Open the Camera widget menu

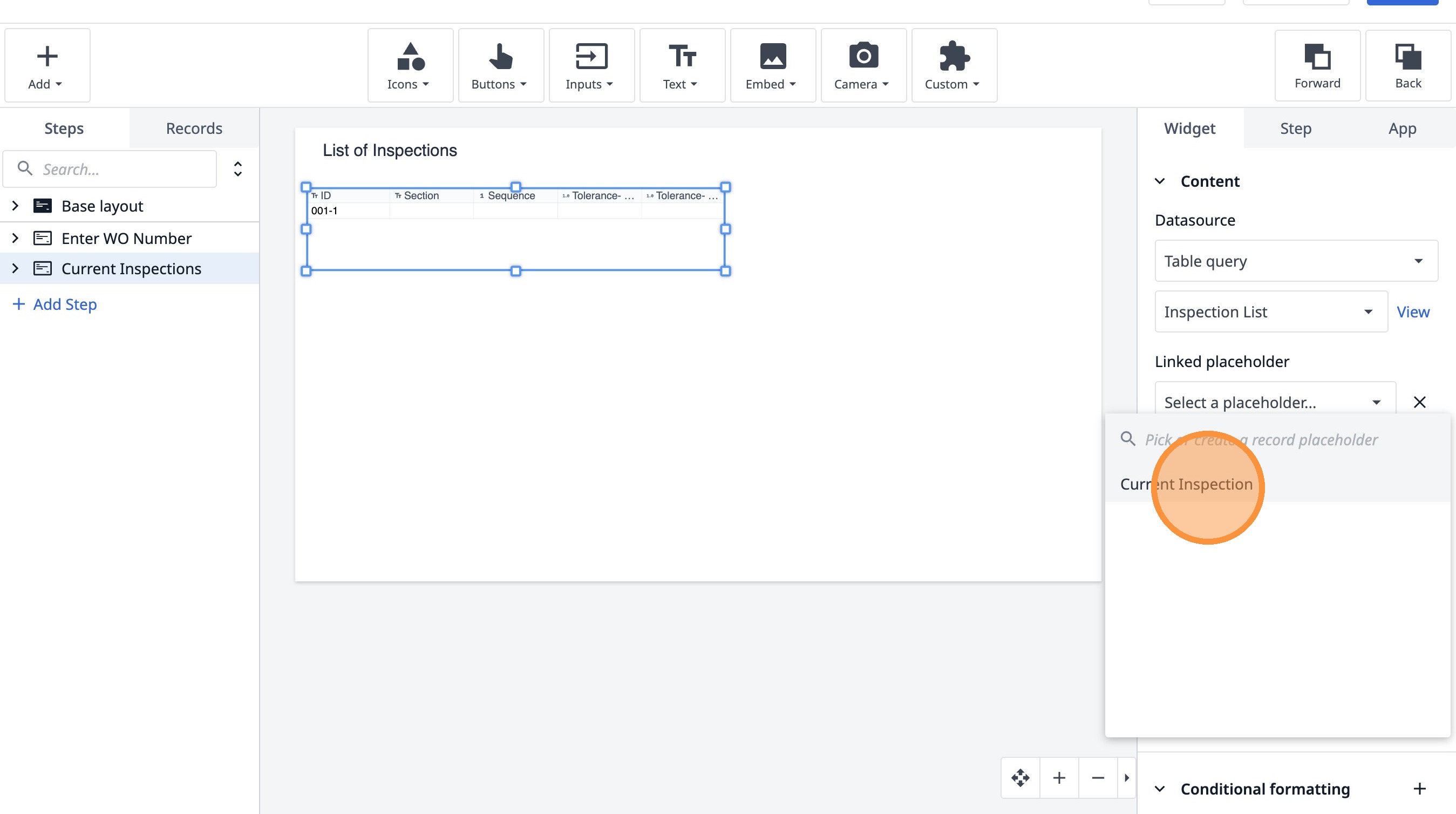(862, 65)
